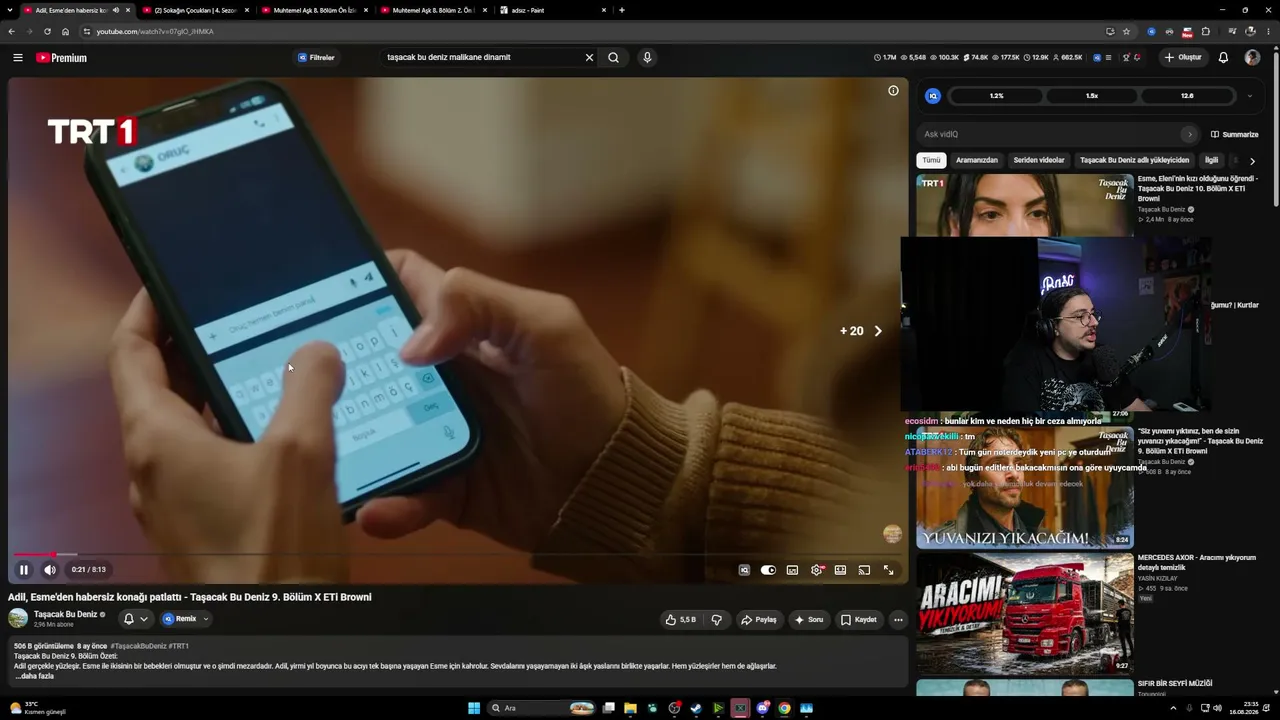Open the Taşacak Bu Deniz channel name
This screenshot has height=720, width=1280.
(65, 614)
